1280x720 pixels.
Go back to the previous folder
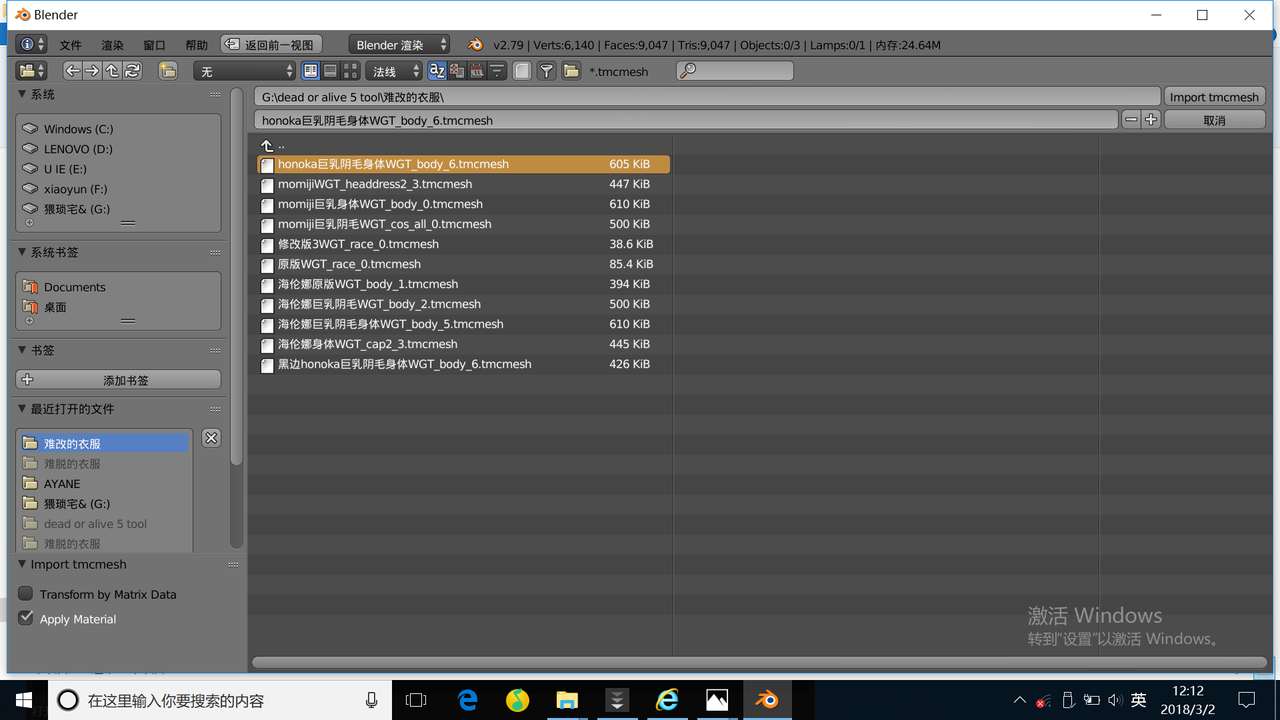pos(72,71)
